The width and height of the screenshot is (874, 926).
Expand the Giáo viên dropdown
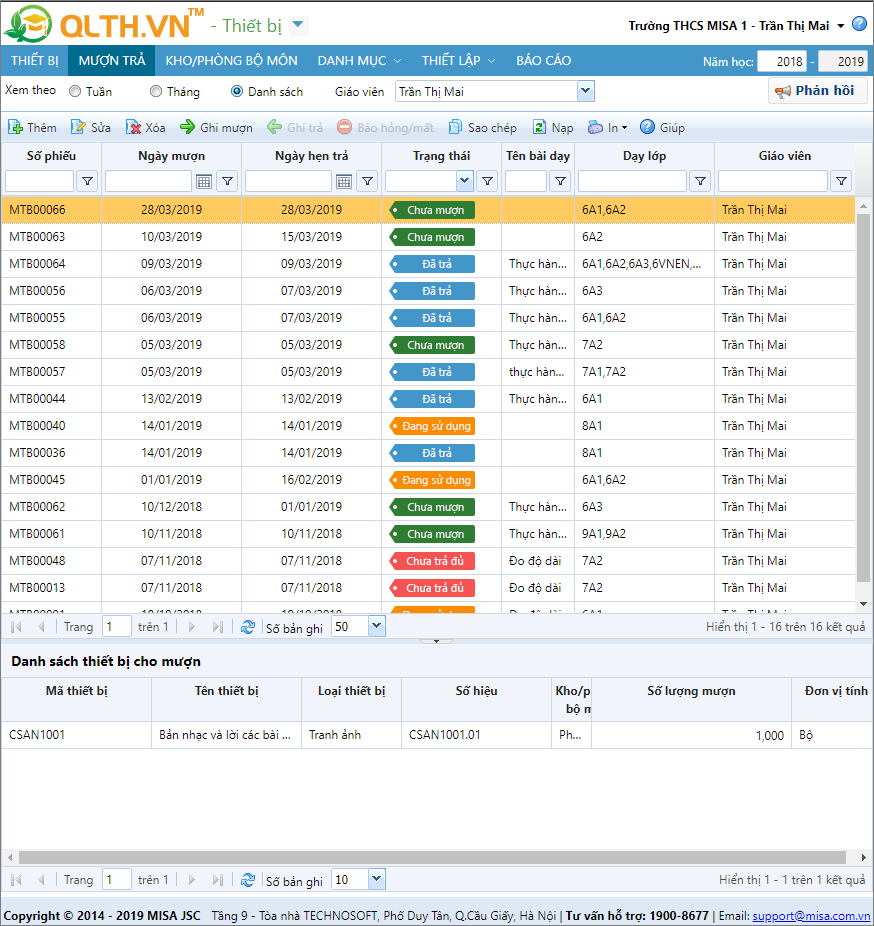pyautogui.click(x=585, y=92)
